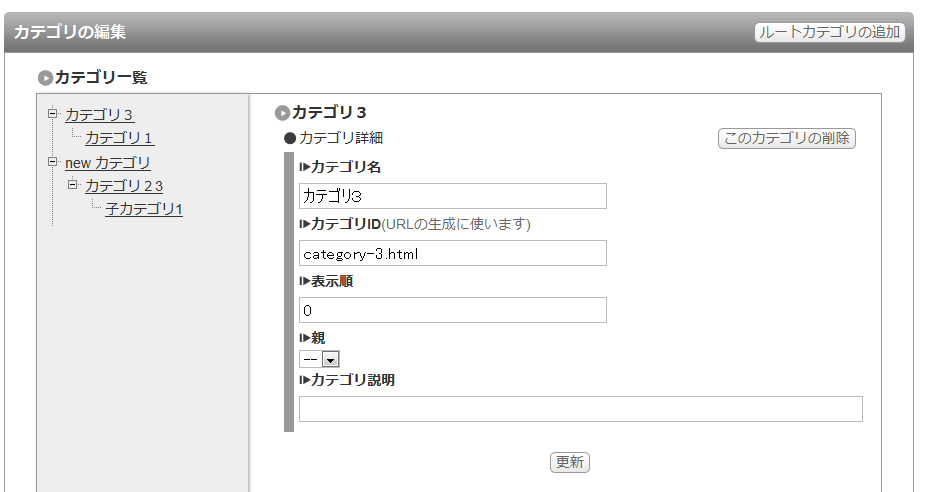This screenshot has height=492, width=926.
Task: Click the 更新 update button
Action: (570, 462)
